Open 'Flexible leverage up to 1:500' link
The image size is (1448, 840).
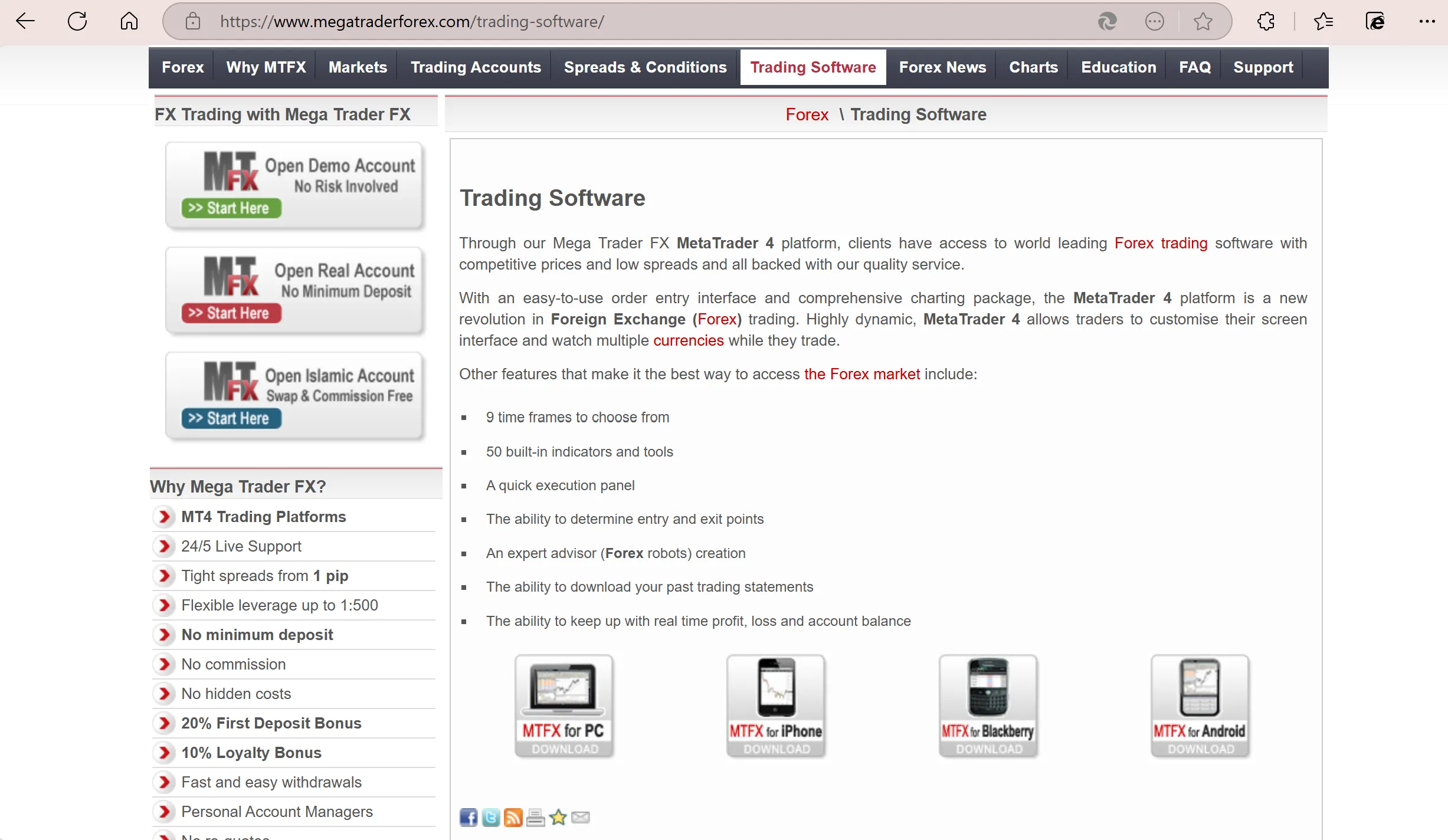[280, 605]
